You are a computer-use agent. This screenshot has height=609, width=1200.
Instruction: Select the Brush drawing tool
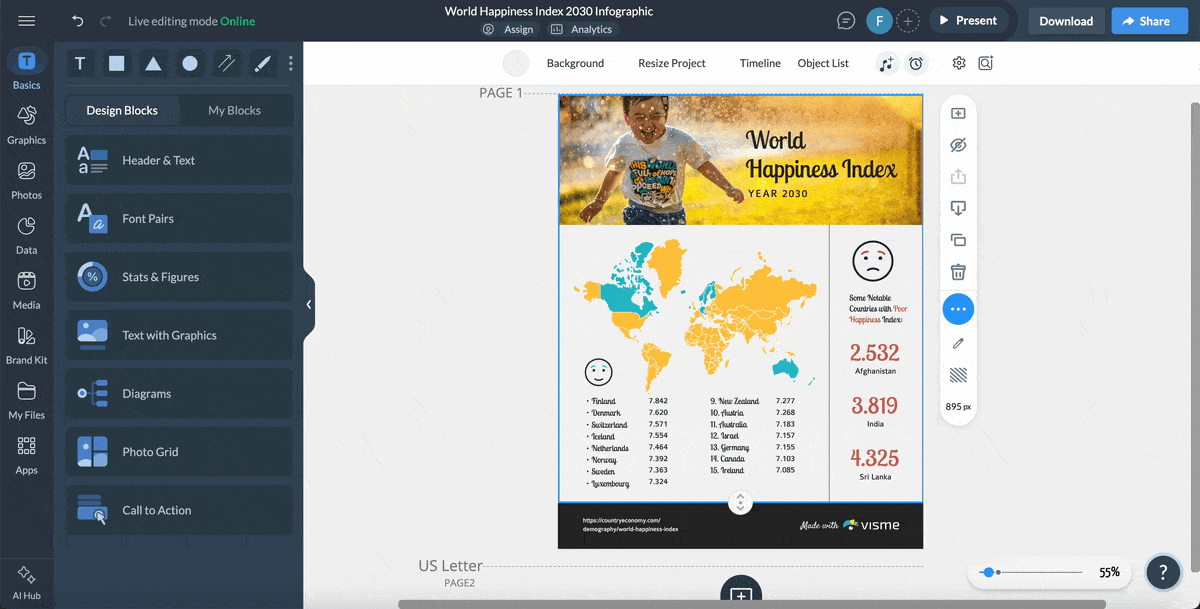point(262,63)
